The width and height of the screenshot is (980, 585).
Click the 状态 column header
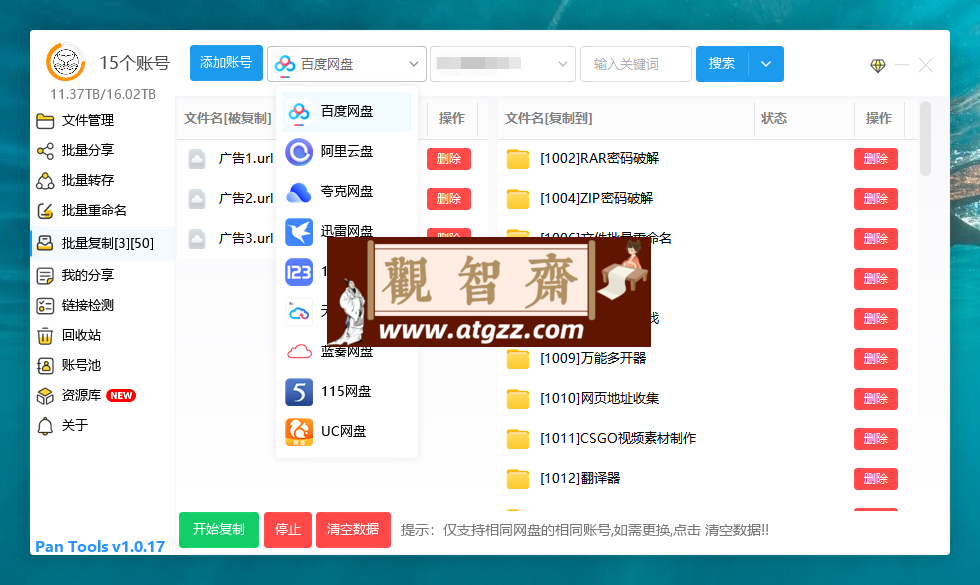774,118
